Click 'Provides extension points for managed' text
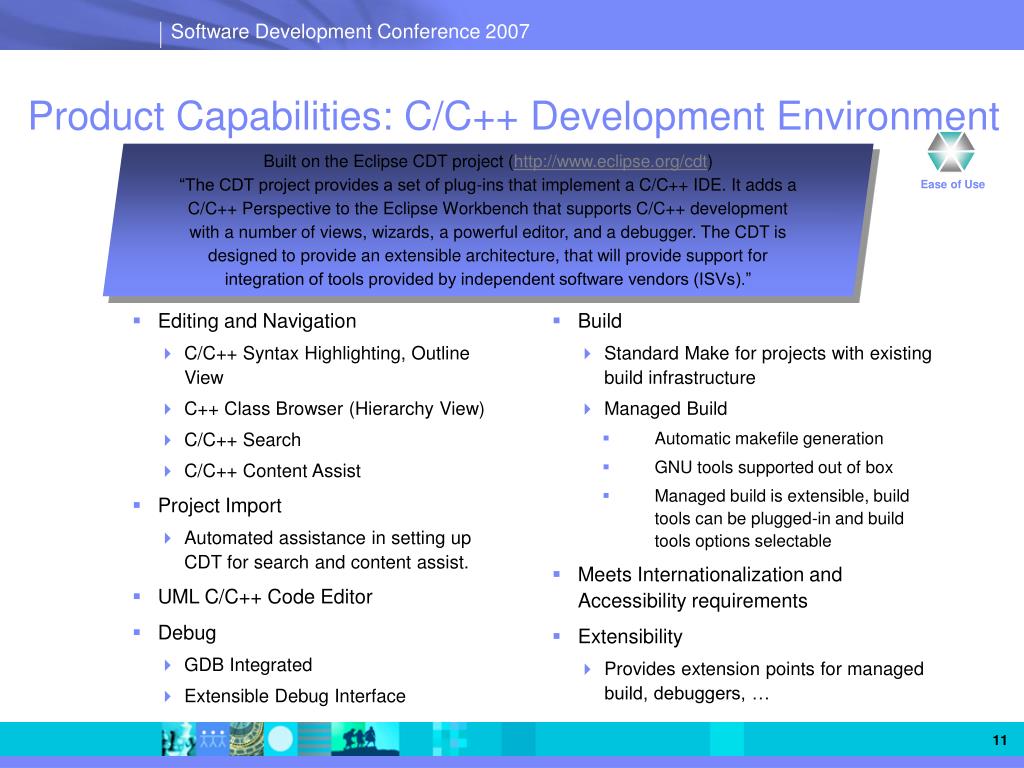The width and height of the screenshot is (1024, 768). [763, 669]
